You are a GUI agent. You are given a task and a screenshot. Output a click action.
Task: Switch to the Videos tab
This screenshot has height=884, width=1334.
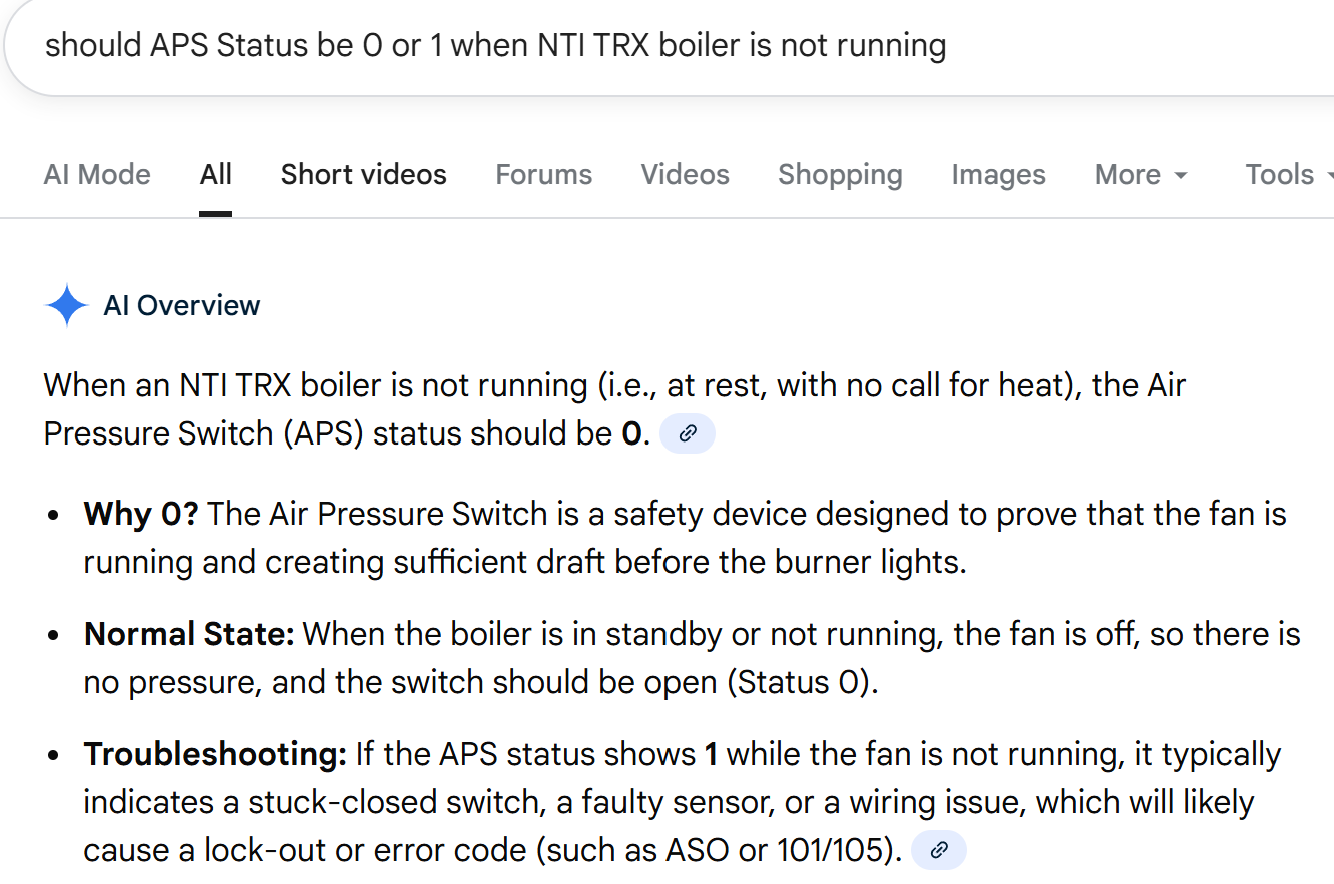click(x=684, y=174)
